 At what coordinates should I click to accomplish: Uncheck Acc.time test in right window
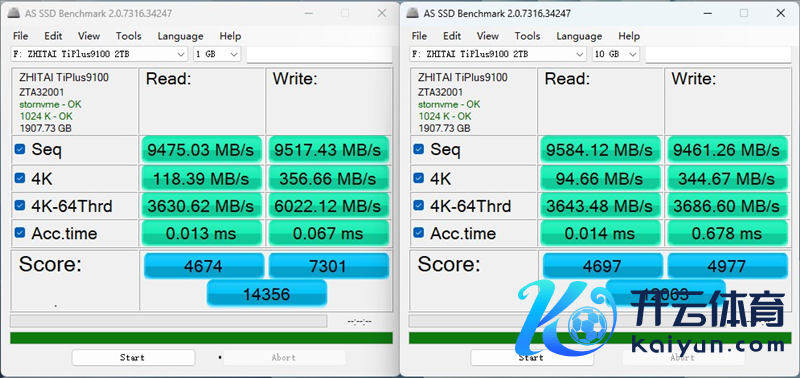pyautogui.click(x=419, y=233)
